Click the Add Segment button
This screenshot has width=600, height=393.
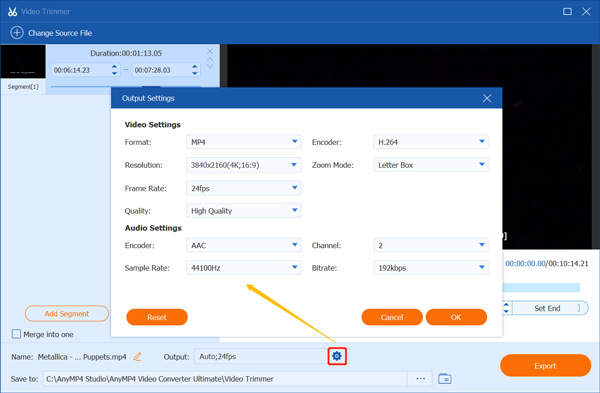coord(67,314)
